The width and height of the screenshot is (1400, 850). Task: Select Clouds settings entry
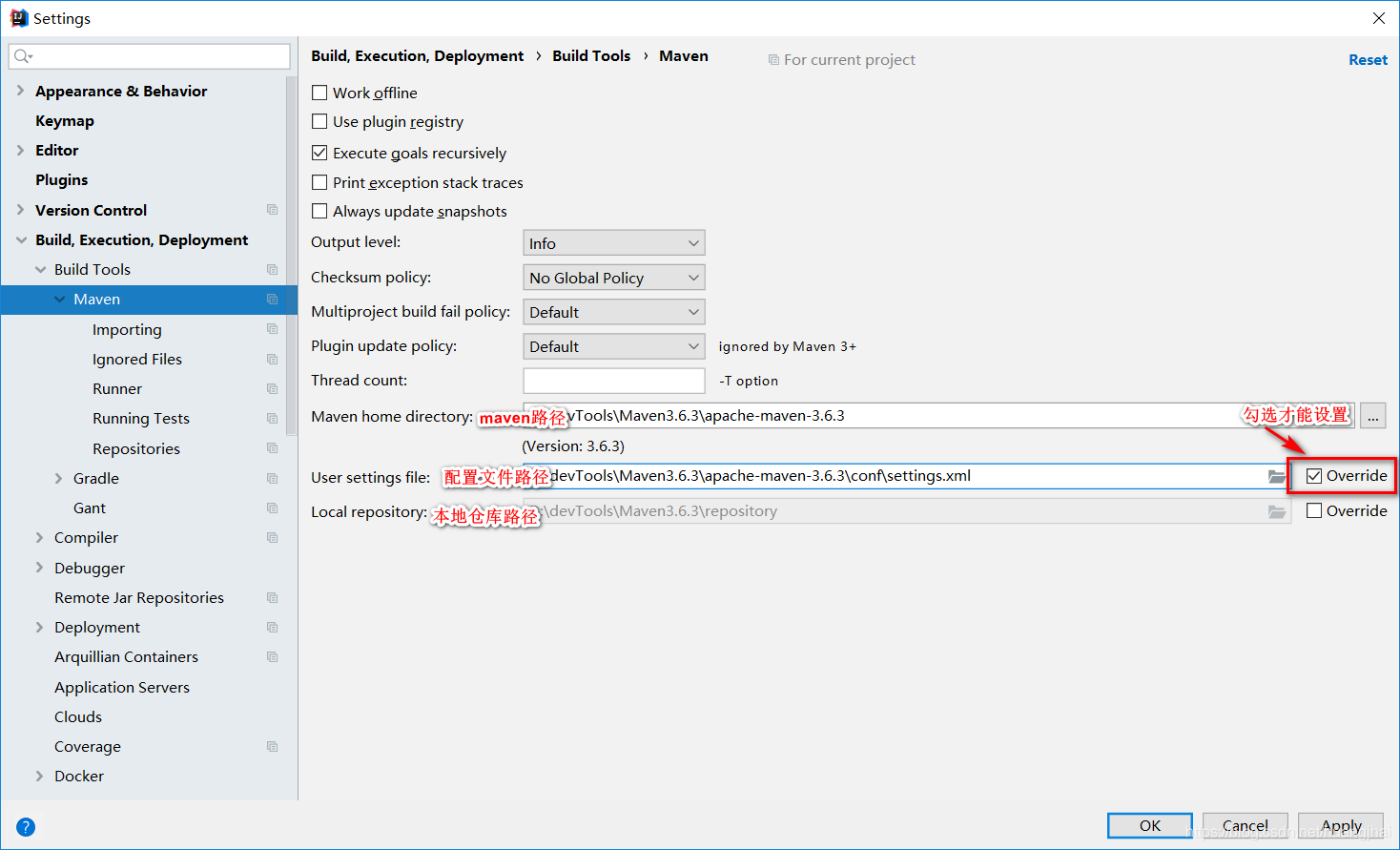[78, 716]
